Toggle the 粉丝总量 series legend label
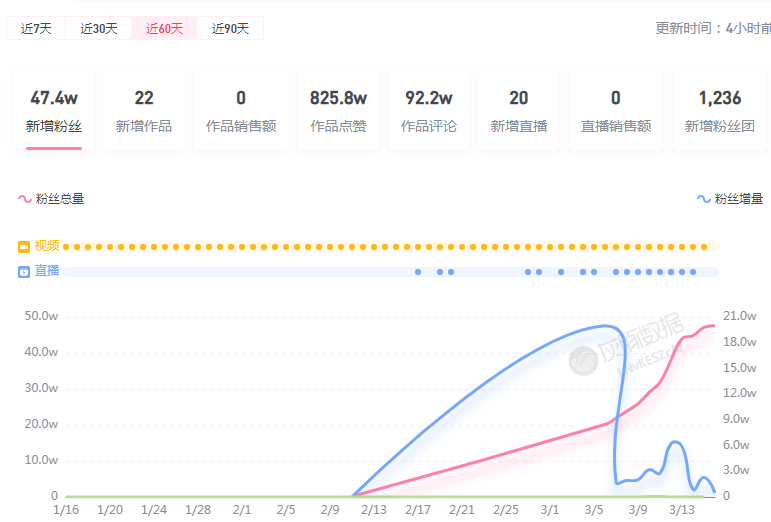This screenshot has width=771, height=522. pos(60,199)
